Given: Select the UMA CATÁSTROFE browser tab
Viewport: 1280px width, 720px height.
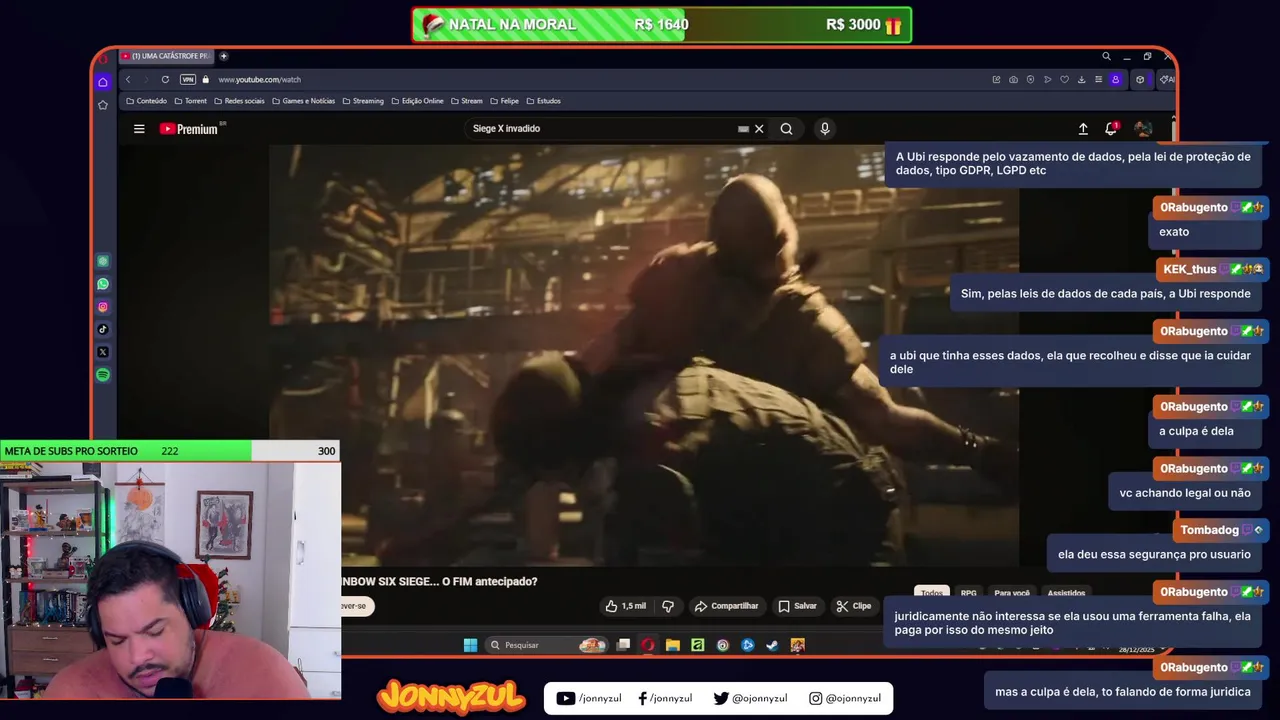Looking at the screenshot, I should [165, 56].
